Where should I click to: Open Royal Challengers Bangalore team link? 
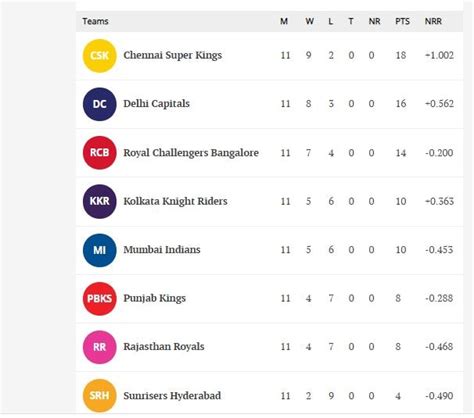tap(191, 153)
